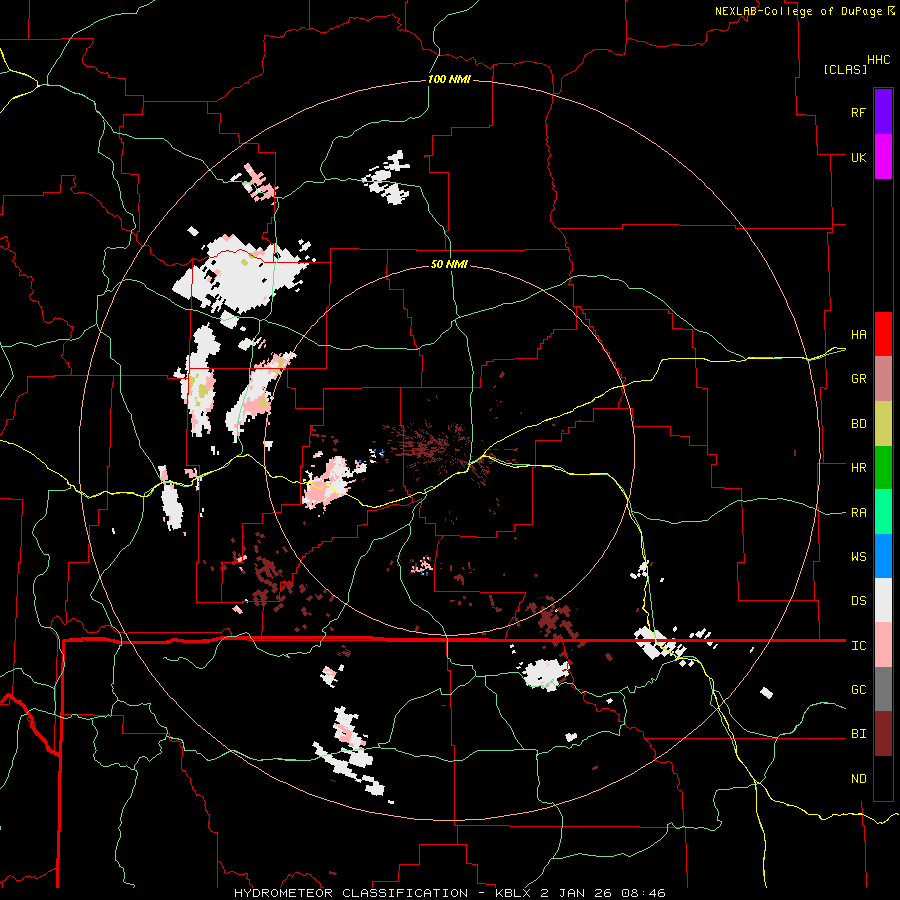900x900 pixels.
Task: Click the BI legend label
Action: [858, 734]
